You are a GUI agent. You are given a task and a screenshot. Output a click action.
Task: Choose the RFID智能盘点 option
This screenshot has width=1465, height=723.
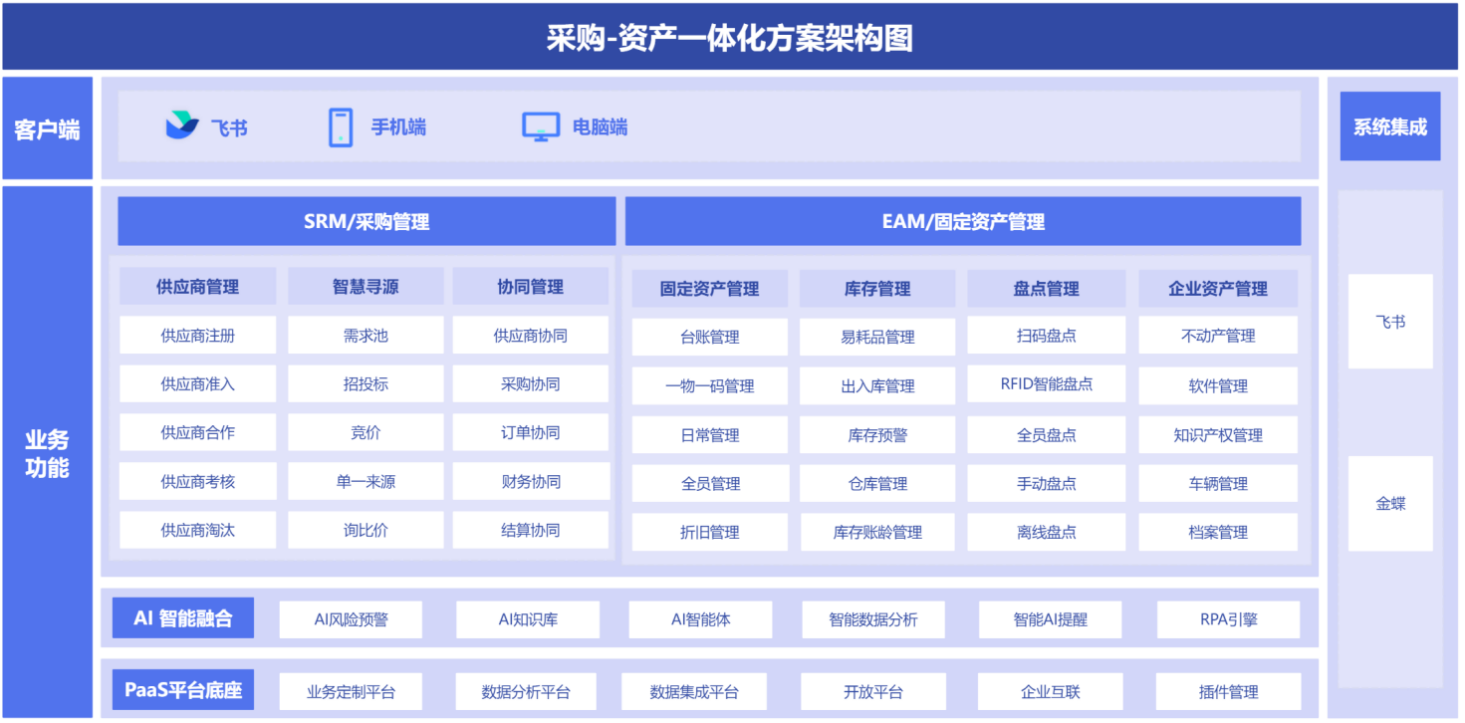coord(1046,384)
